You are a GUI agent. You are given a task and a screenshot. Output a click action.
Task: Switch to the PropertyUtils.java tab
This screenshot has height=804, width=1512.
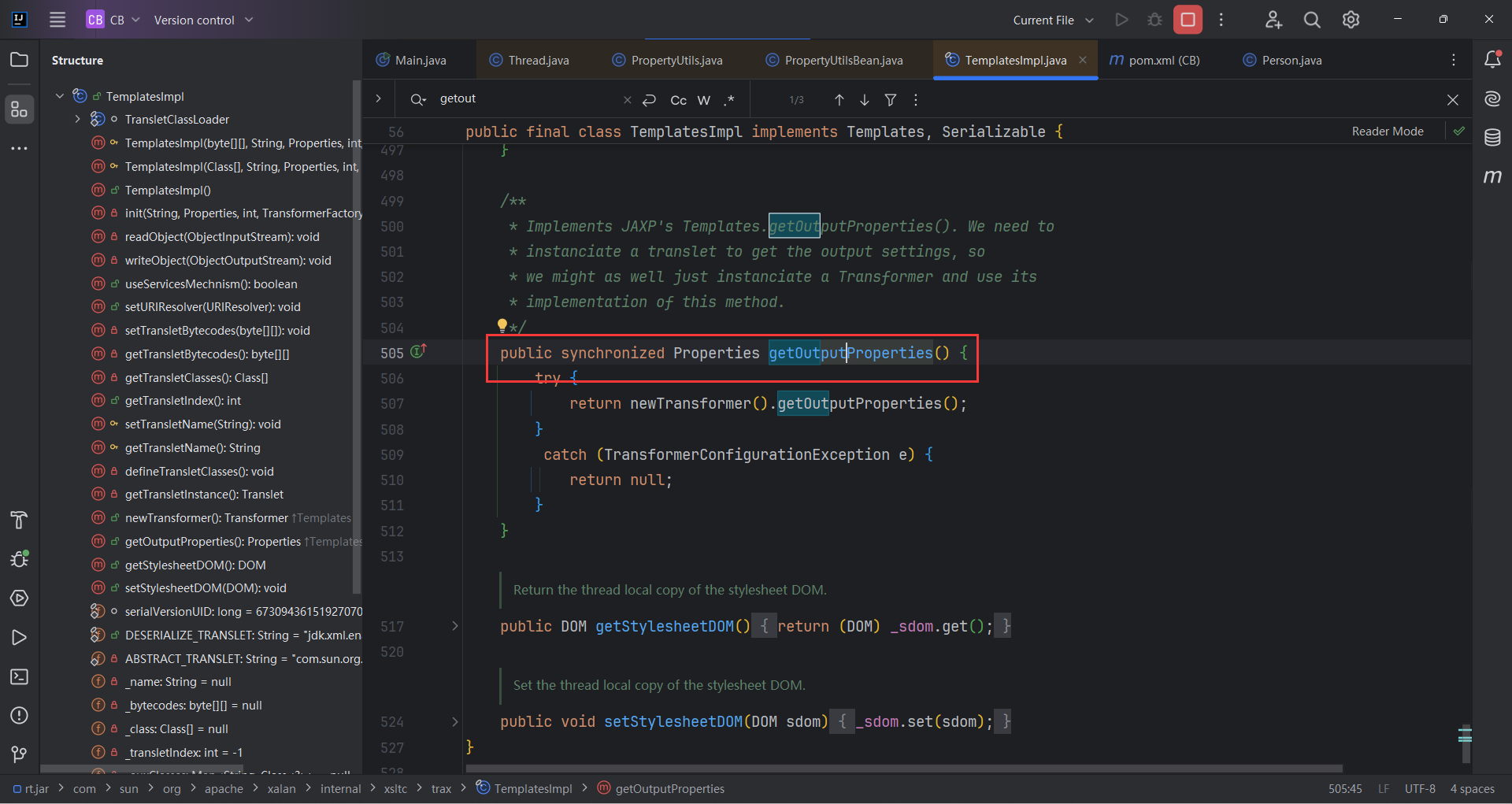pyautogui.click(x=668, y=60)
